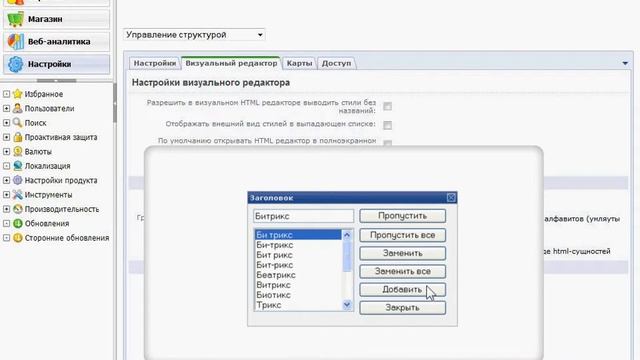Click the suggestions list scroll down arrow
The width and height of the screenshot is (640, 360).
coord(347,305)
